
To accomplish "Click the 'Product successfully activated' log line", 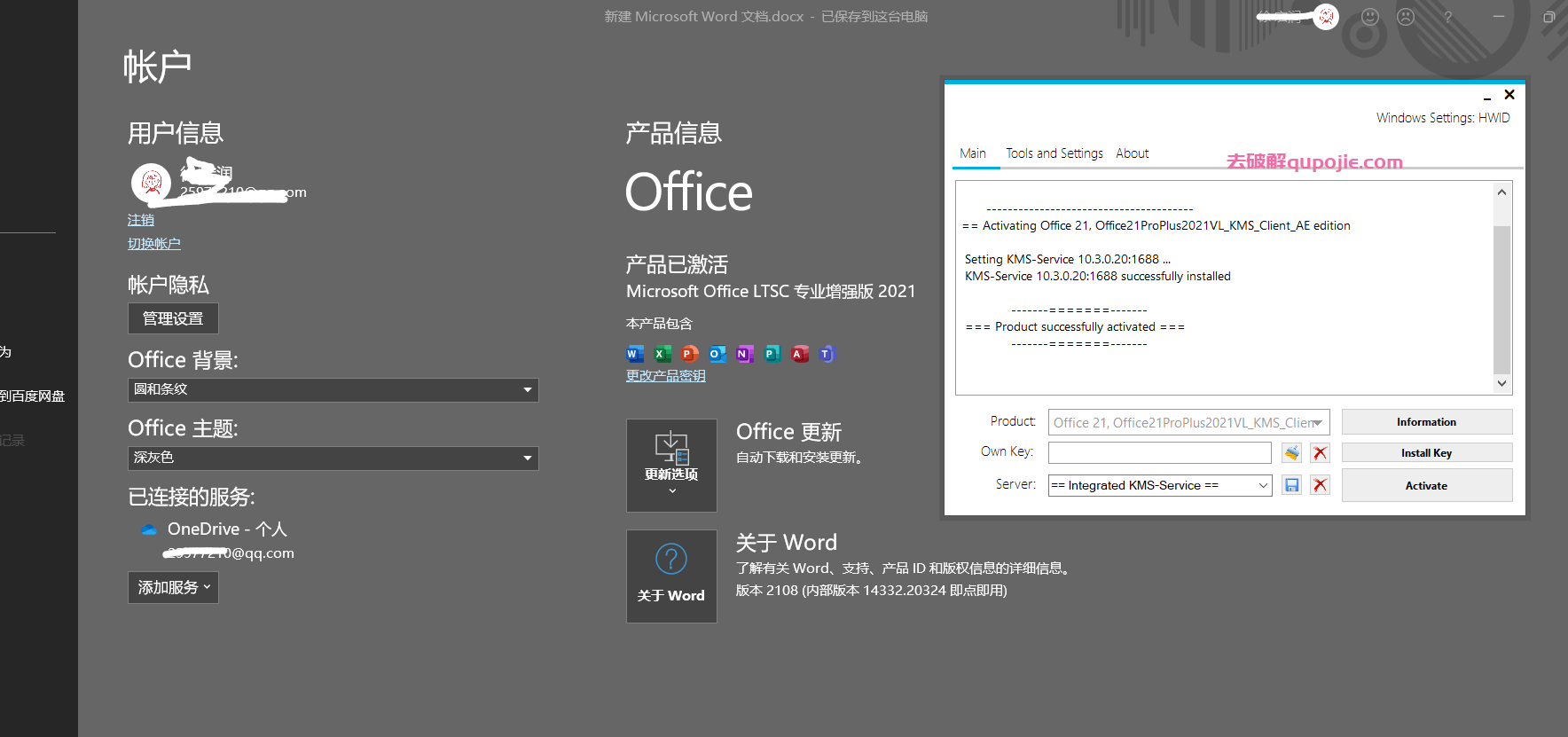I will pyautogui.click(x=1075, y=327).
